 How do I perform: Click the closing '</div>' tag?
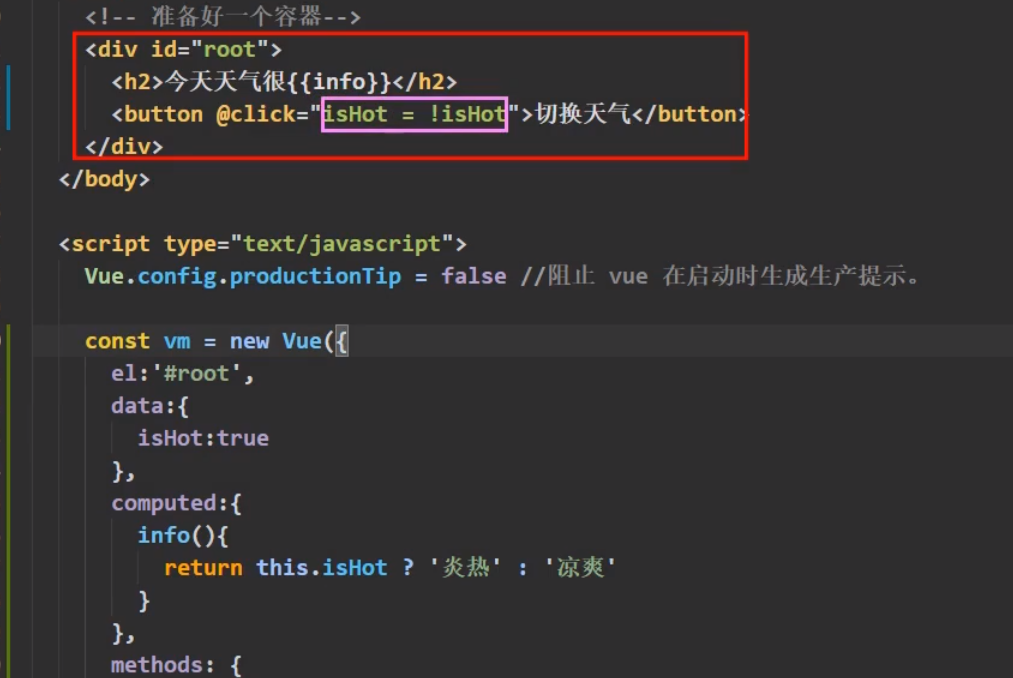tap(123, 147)
